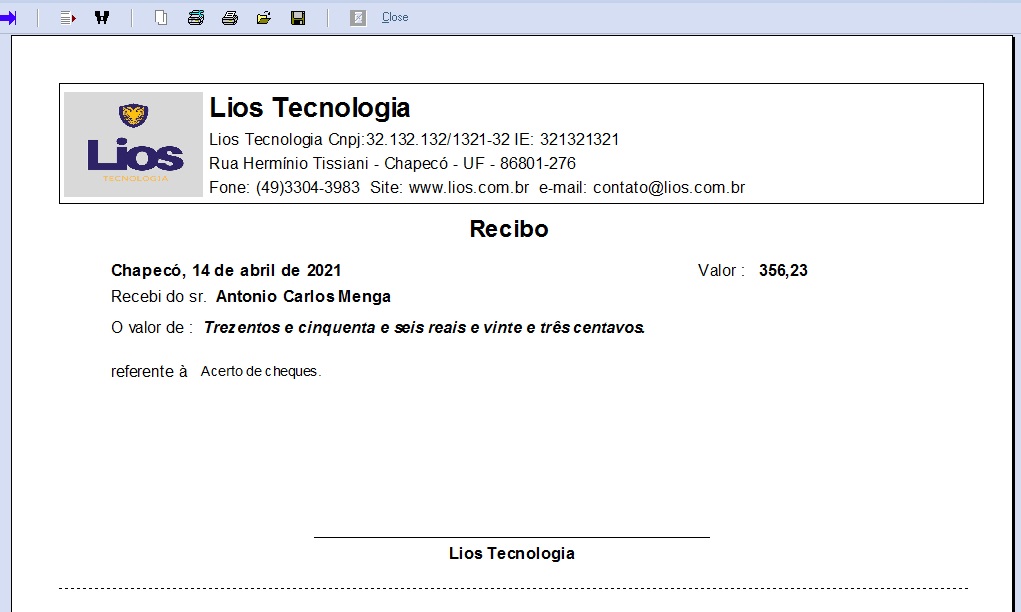Open printer setup with the teal printer icon
Viewport: 1021px width, 612px height.
(x=196, y=18)
